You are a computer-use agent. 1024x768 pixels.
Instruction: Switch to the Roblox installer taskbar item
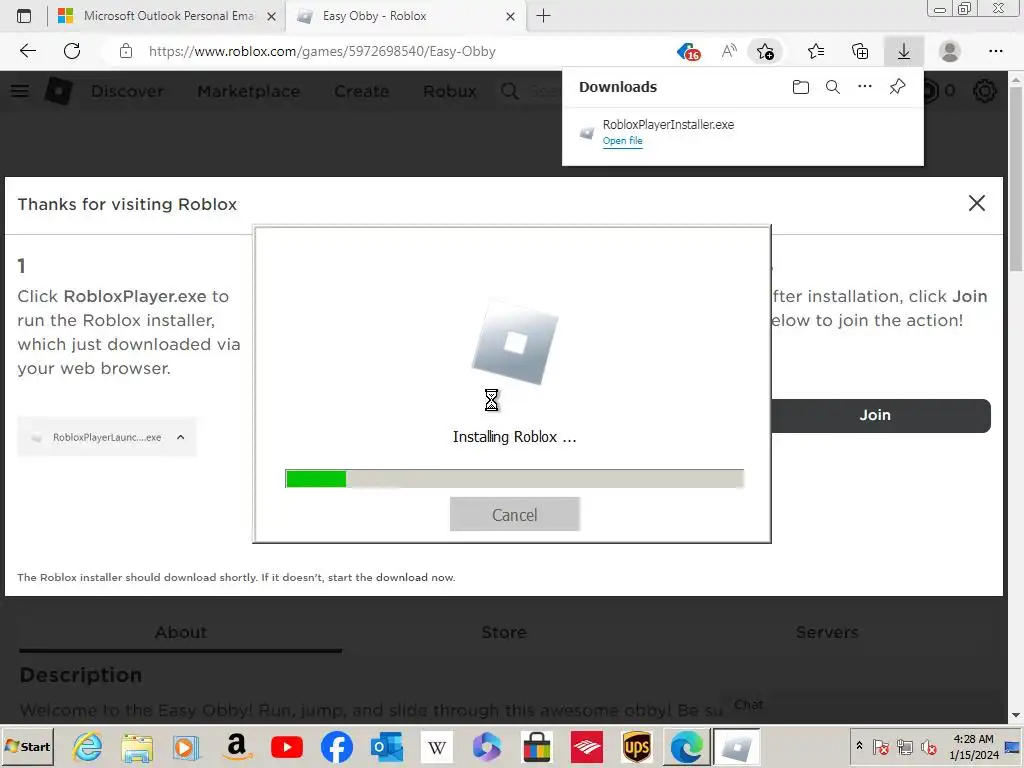[737, 746]
